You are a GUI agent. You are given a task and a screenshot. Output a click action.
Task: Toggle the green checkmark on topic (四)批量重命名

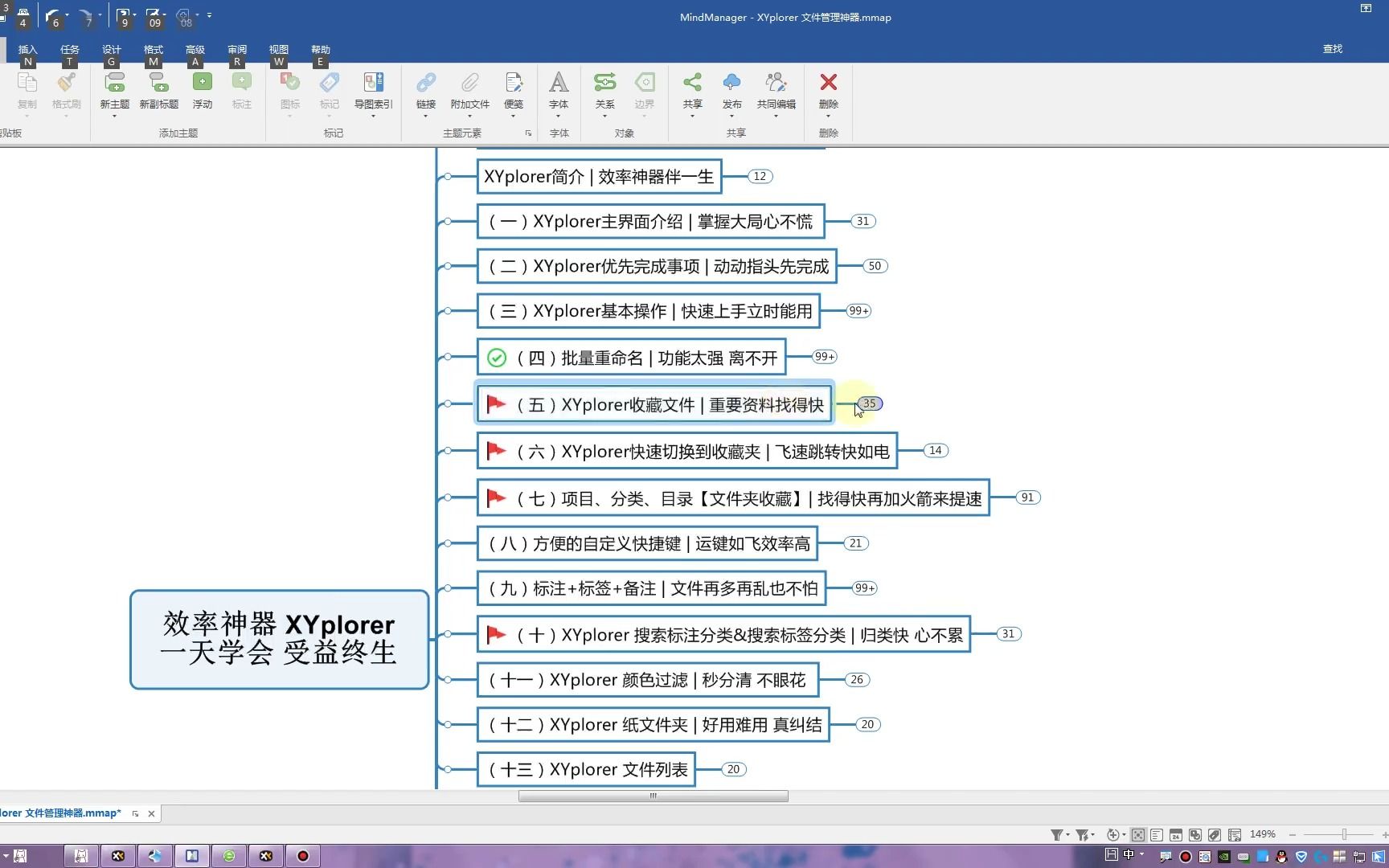point(497,357)
